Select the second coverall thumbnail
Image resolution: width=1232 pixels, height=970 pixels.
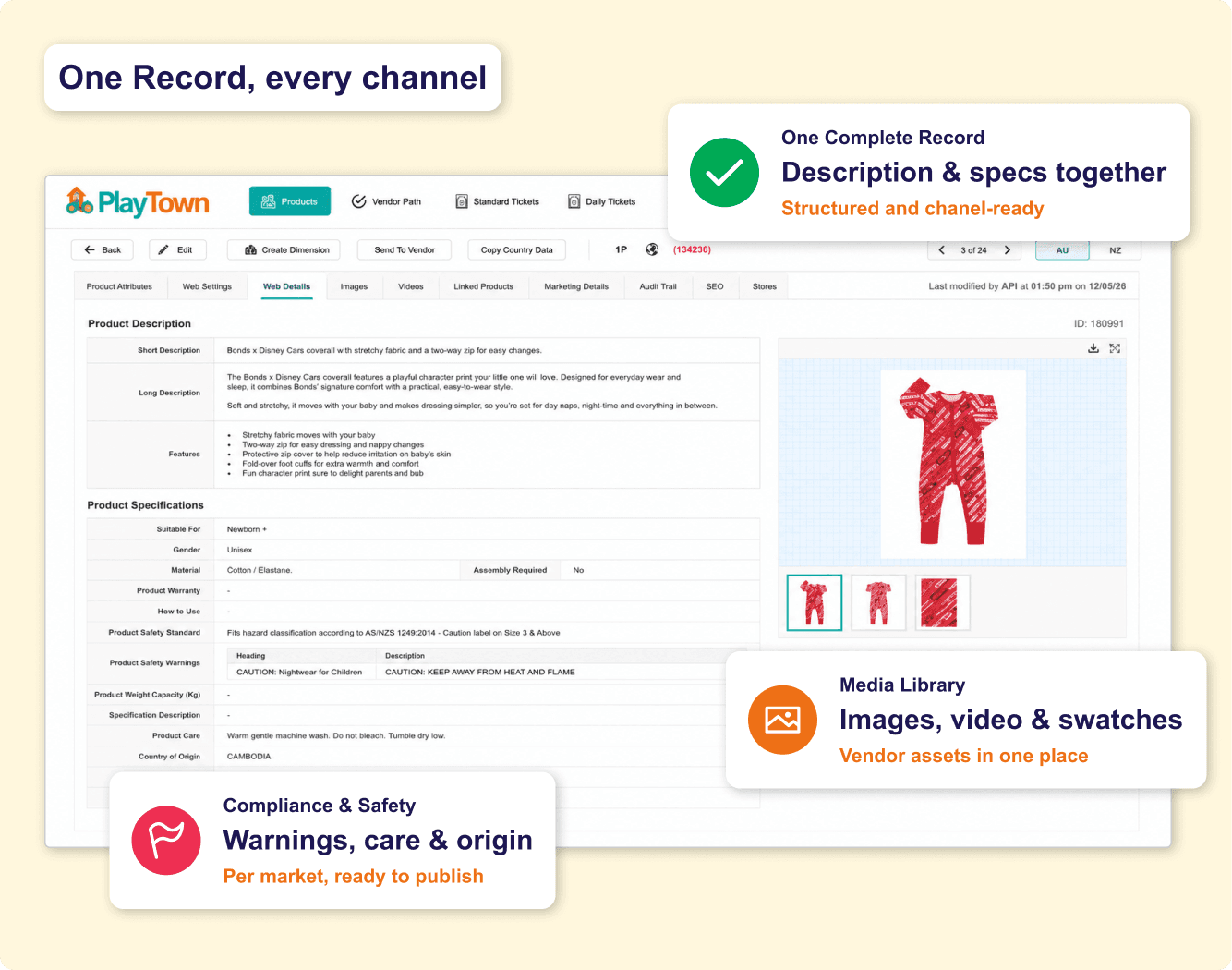(x=878, y=602)
